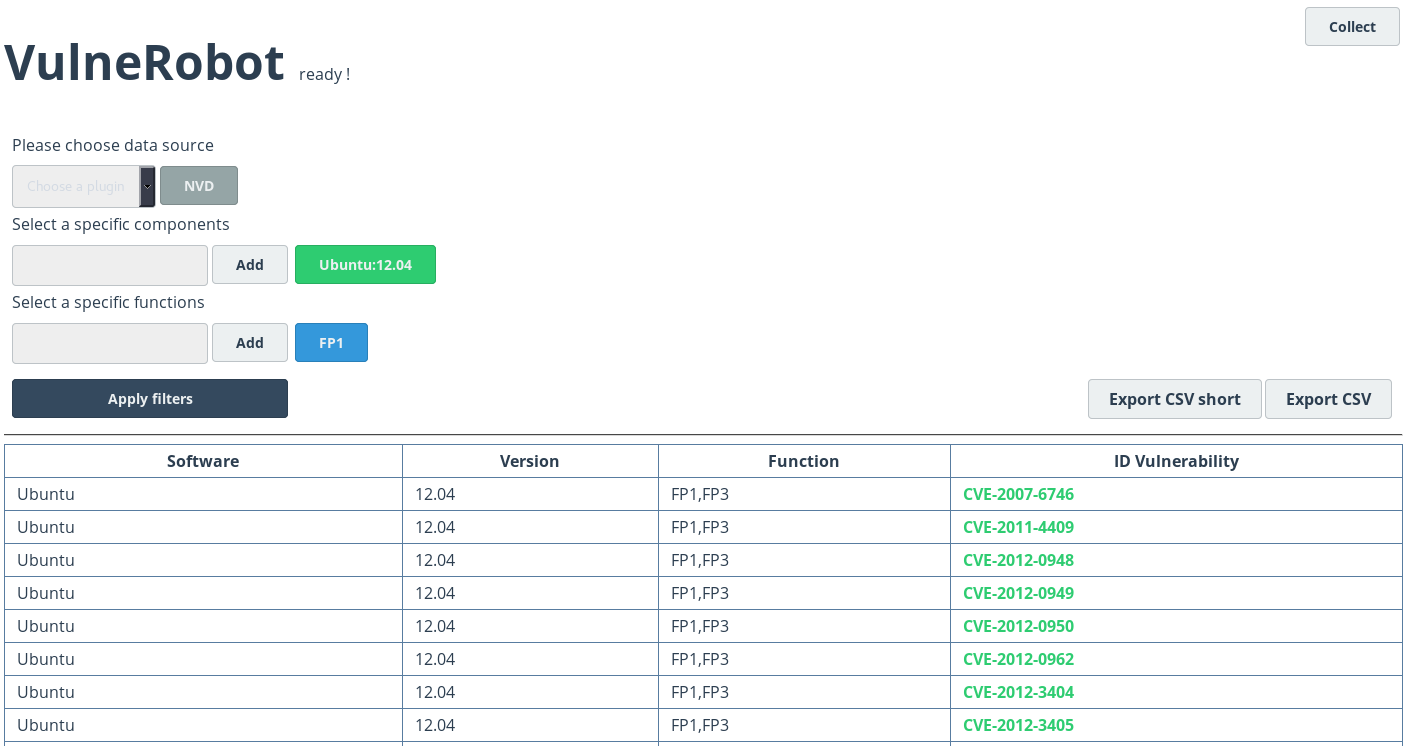
Task: Click Add next to functions field
Action: pos(250,343)
